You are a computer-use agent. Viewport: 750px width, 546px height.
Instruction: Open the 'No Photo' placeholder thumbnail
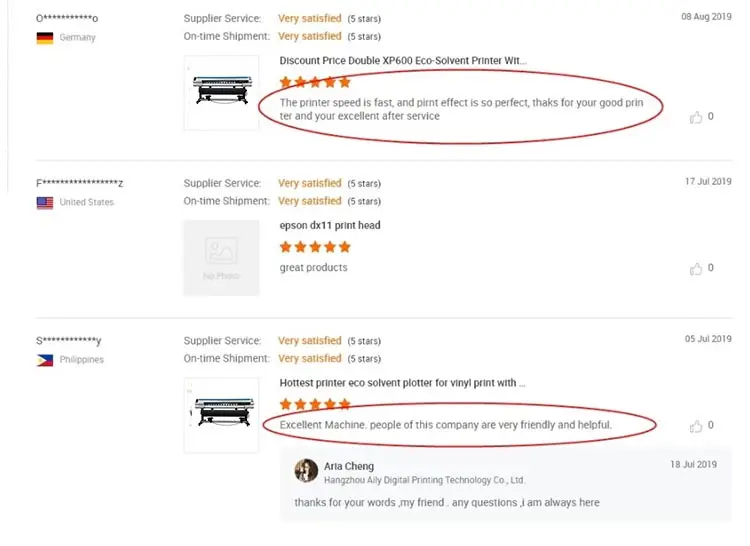pos(221,257)
